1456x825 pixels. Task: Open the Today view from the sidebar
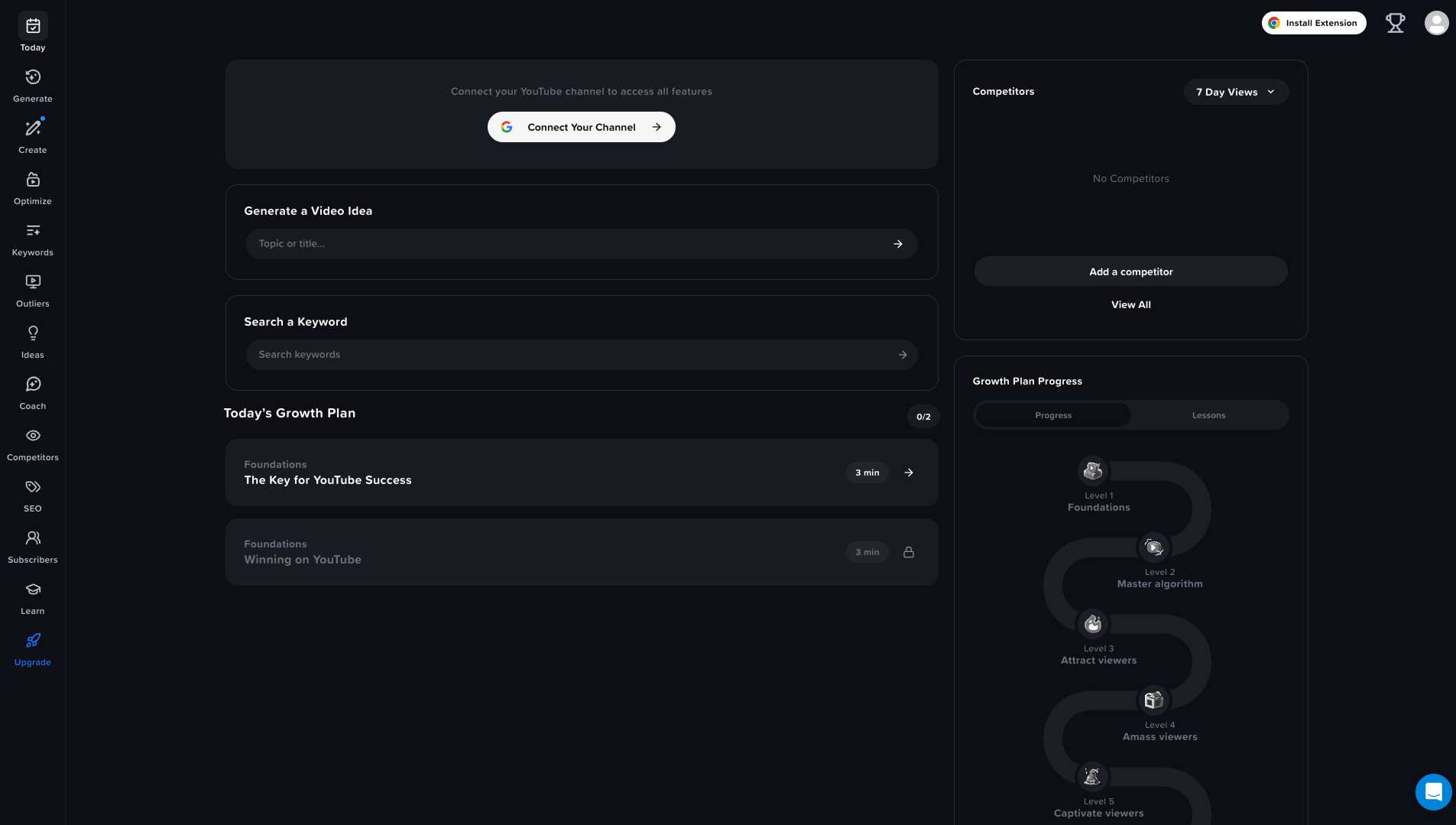(32, 25)
